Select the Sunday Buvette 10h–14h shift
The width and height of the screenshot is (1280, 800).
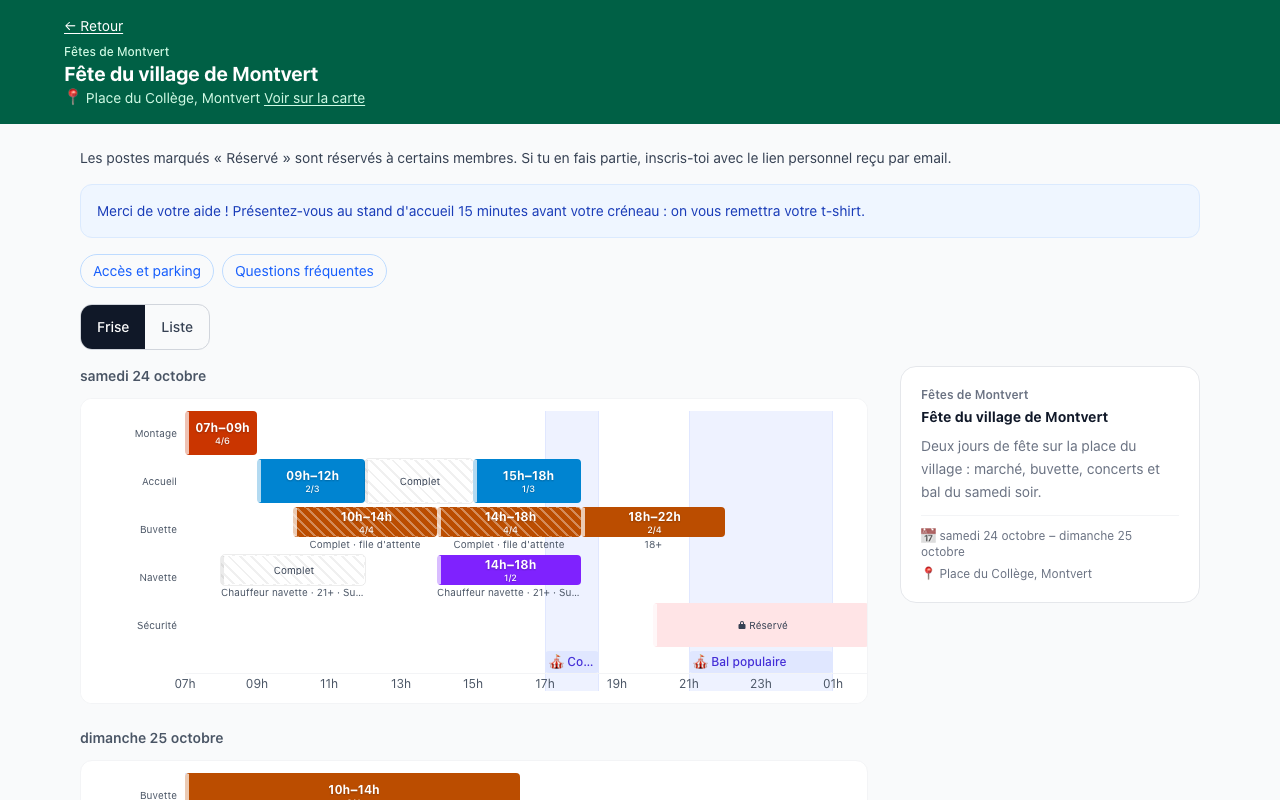353,787
